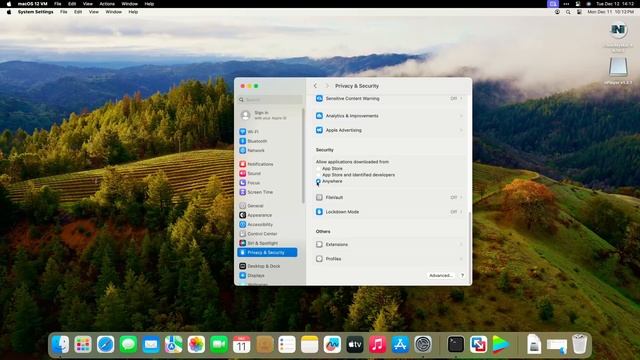Open the drive icon on the desktop
The width and height of the screenshot is (640, 360).
click(x=618, y=67)
